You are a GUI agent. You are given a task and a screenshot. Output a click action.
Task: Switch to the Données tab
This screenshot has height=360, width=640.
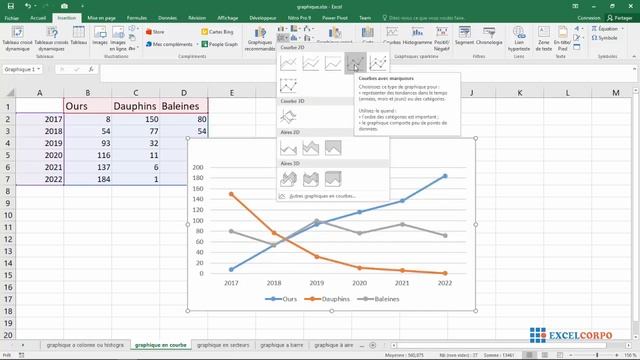tap(167, 18)
